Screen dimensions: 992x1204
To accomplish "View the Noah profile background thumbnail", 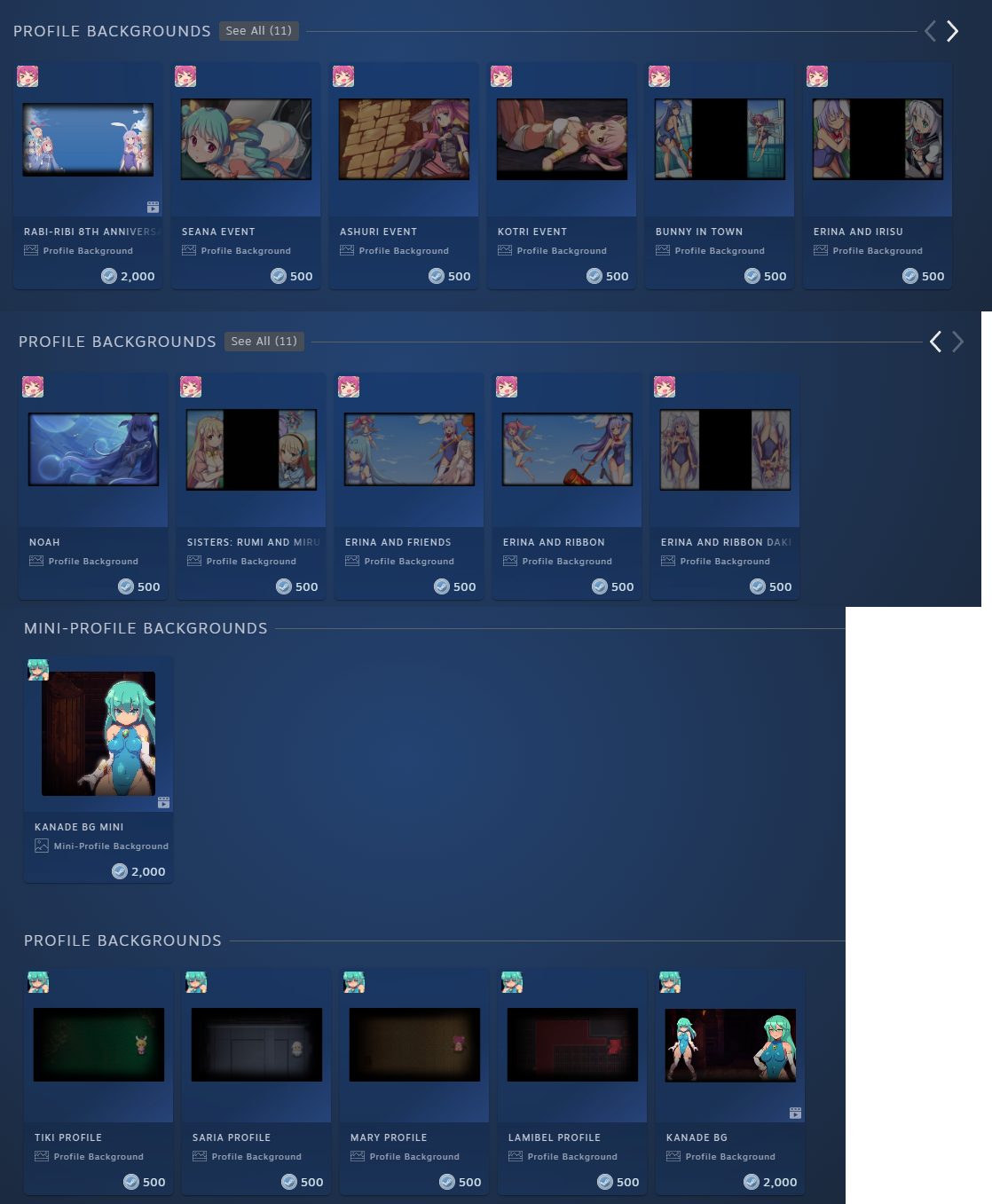I will click(93, 450).
